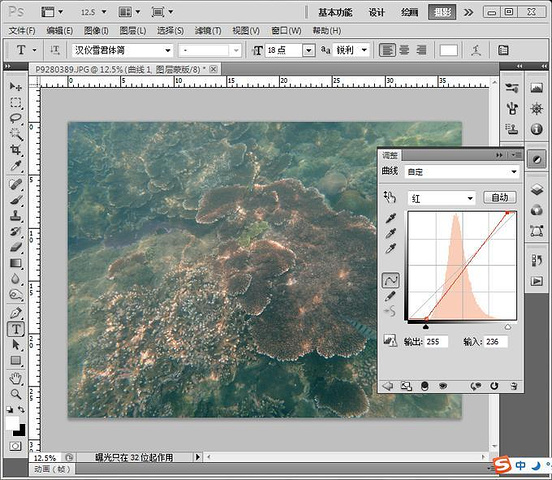The width and height of the screenshot is (552, 480).
Task: Open the 滤镜(T) menu
Action: tap(208, 31)
